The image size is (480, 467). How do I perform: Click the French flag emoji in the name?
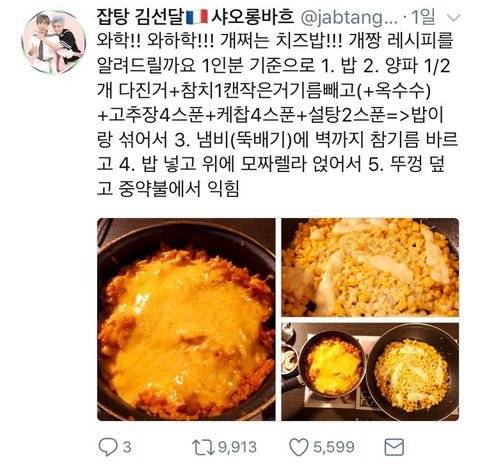pos(197,17)
